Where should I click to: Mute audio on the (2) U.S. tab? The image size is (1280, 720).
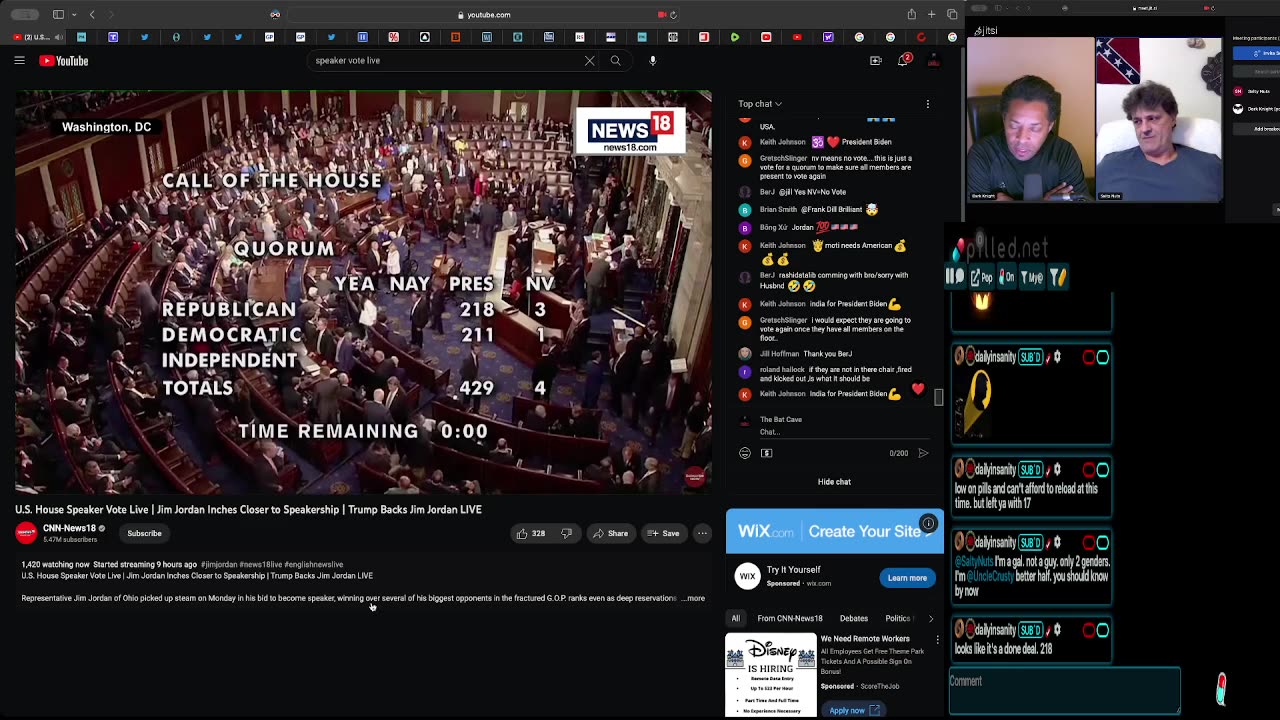point(58,37)
